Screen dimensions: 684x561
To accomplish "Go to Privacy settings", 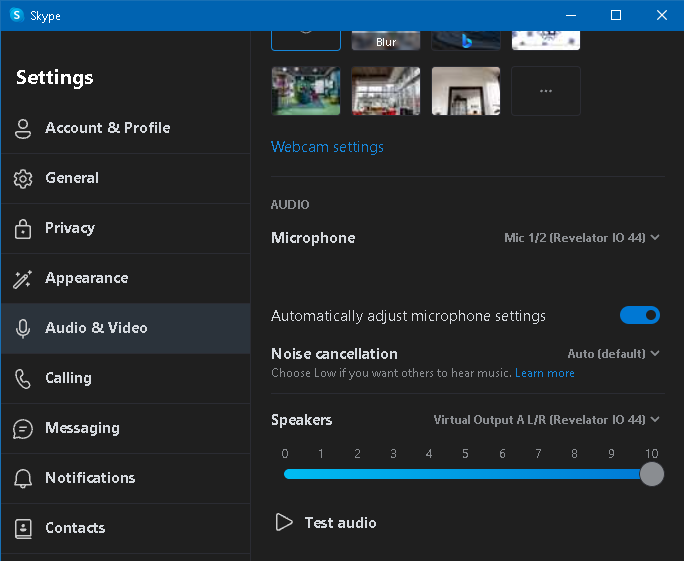I will (x=126, y=229).
